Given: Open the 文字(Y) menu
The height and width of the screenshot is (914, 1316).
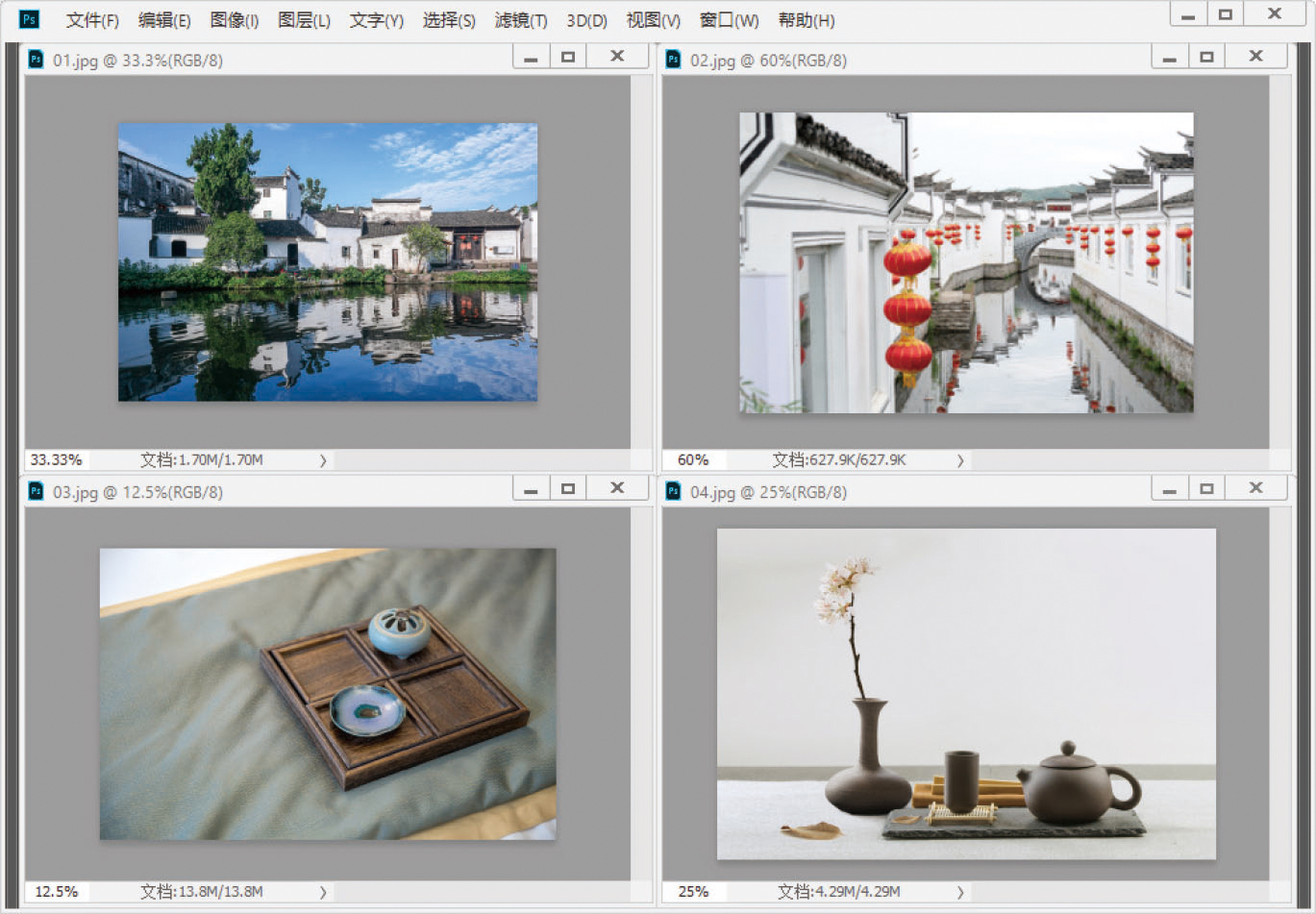Looking at the screenshot, I should (x=376, y=20).
